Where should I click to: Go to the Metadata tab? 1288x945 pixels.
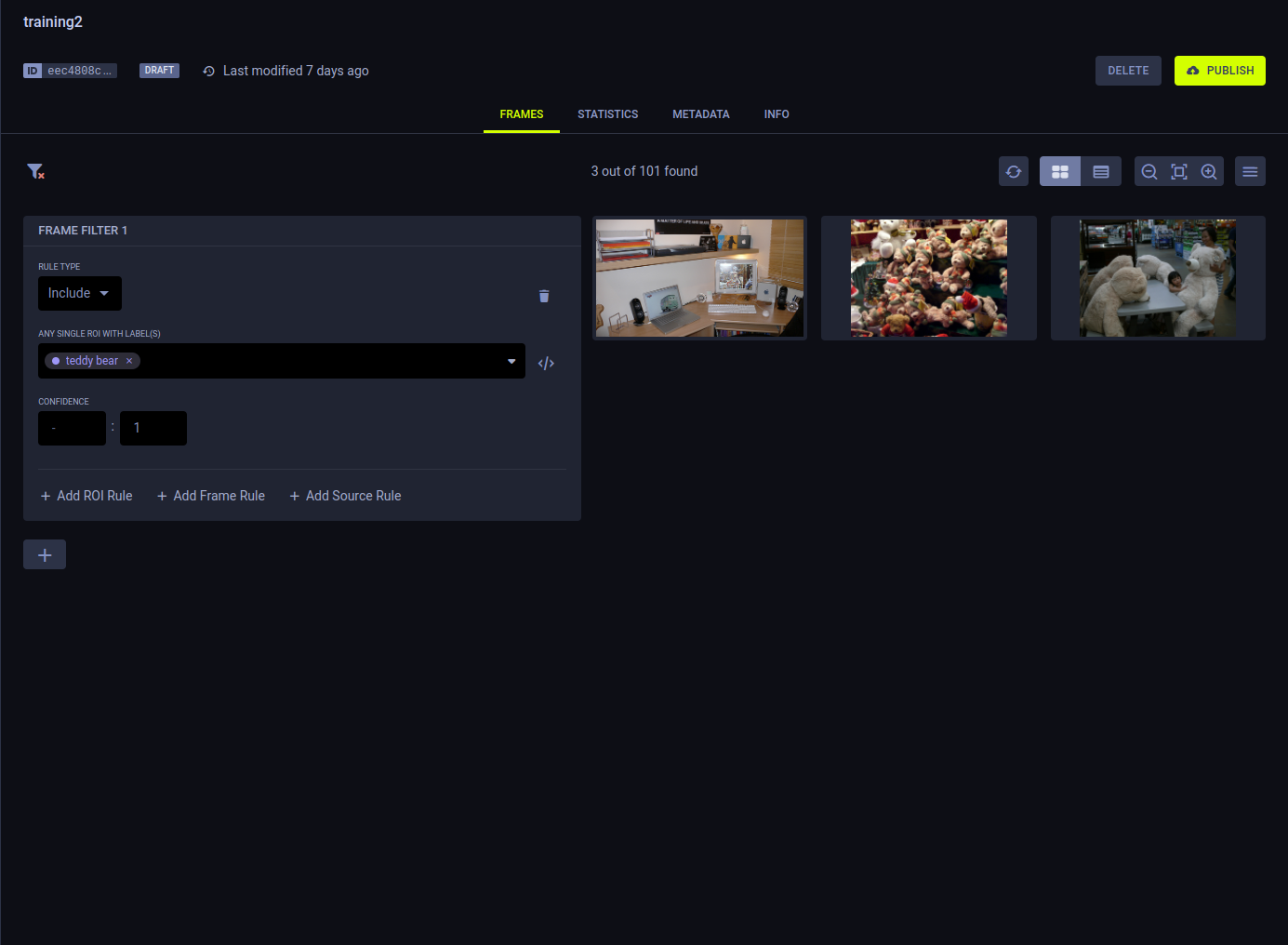pos(700,114)
